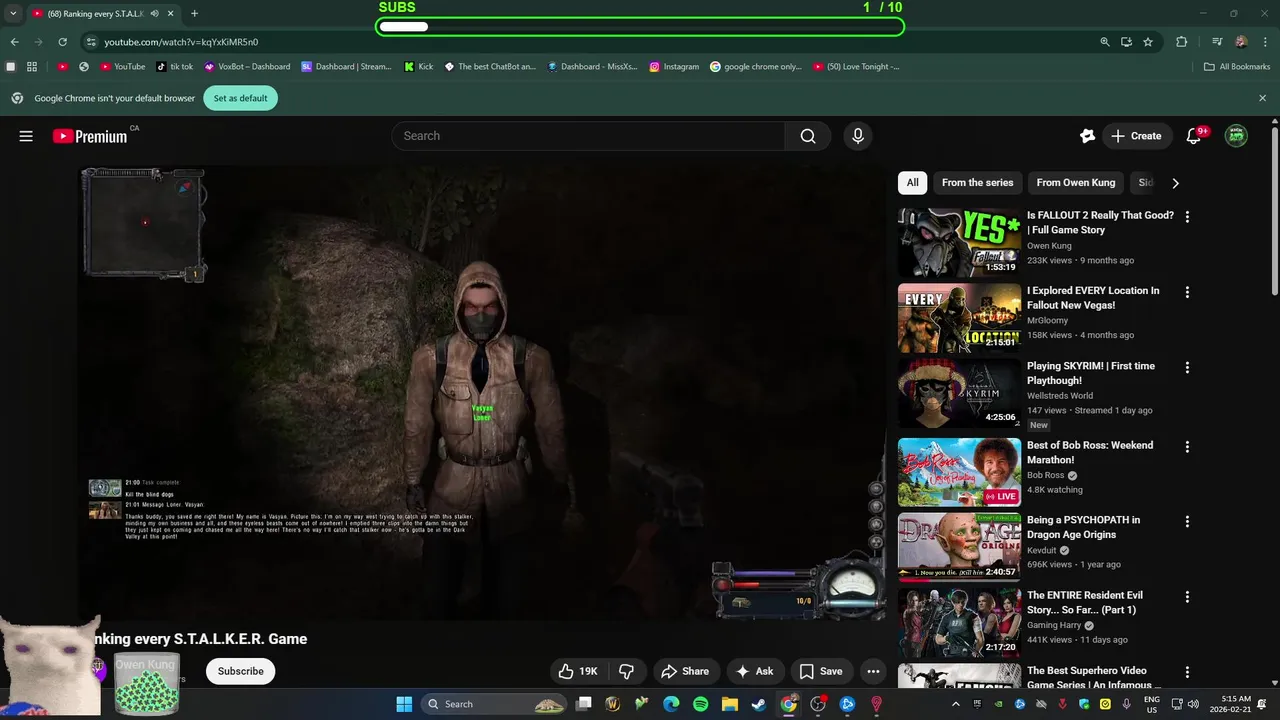The image size is (1280, 720).
Task: Open File Explorer from the taskbar
Action: (x=730, y=704)
